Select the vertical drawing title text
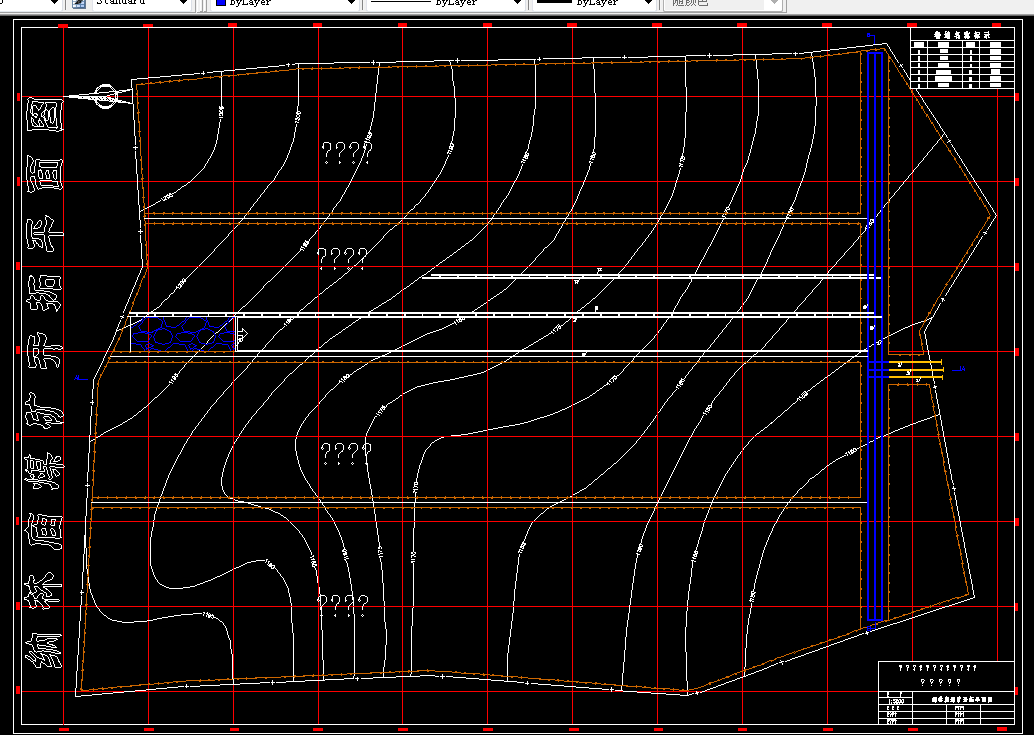This screenshot has height=735, width=1034. coord(44,382)
